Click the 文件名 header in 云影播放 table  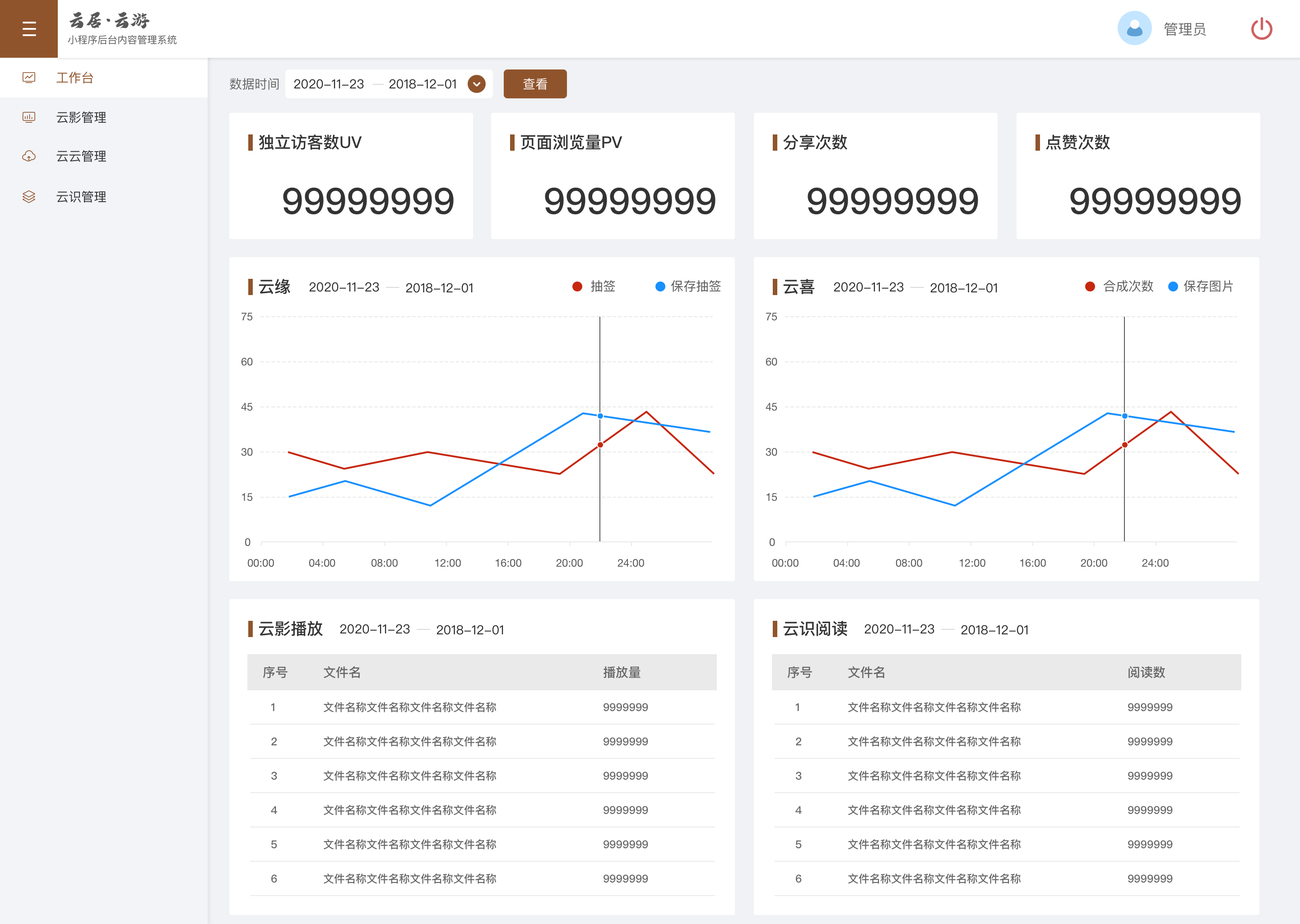tap(342, 672)
